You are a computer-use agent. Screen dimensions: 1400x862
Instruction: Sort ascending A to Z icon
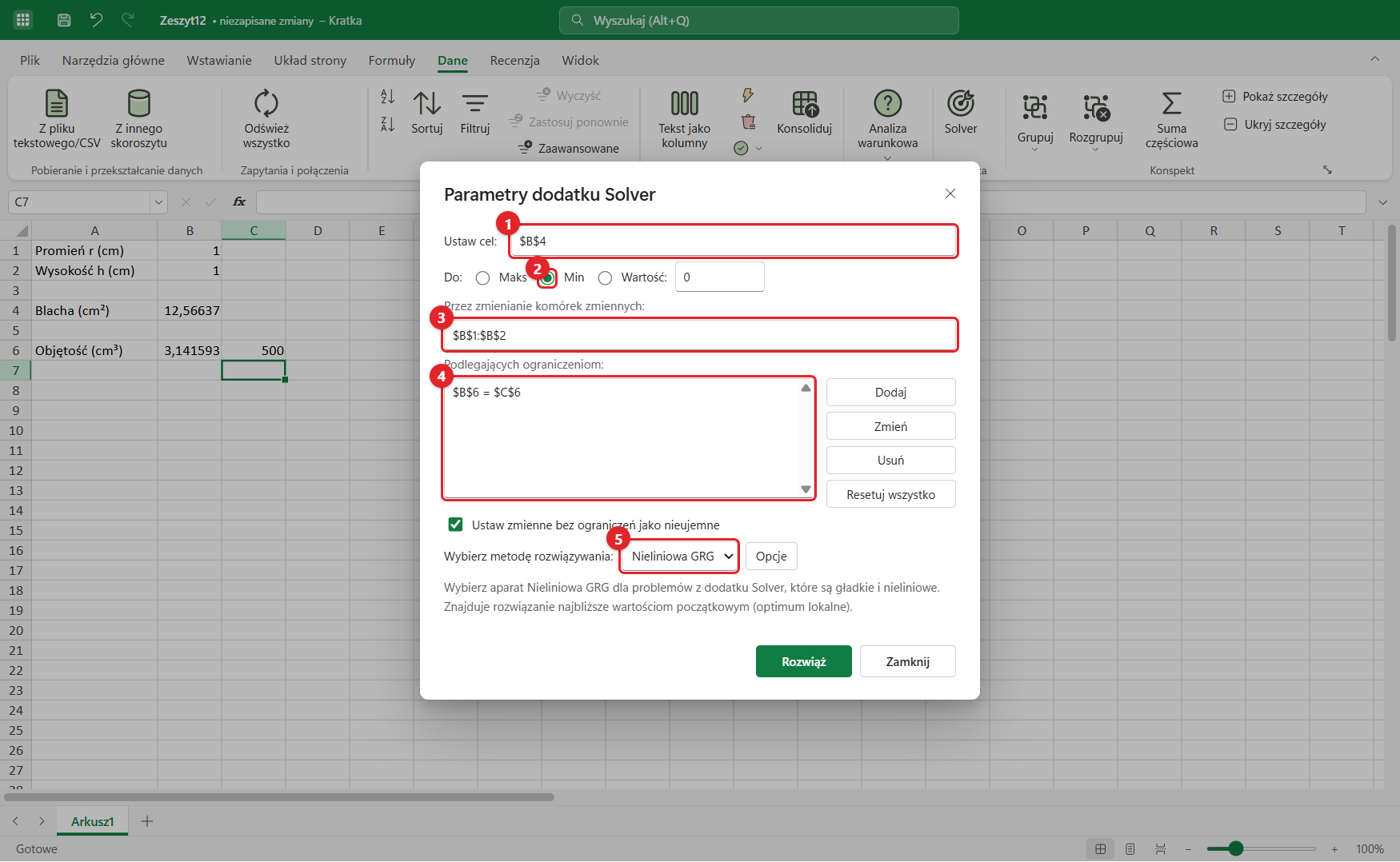coord(388,97)
